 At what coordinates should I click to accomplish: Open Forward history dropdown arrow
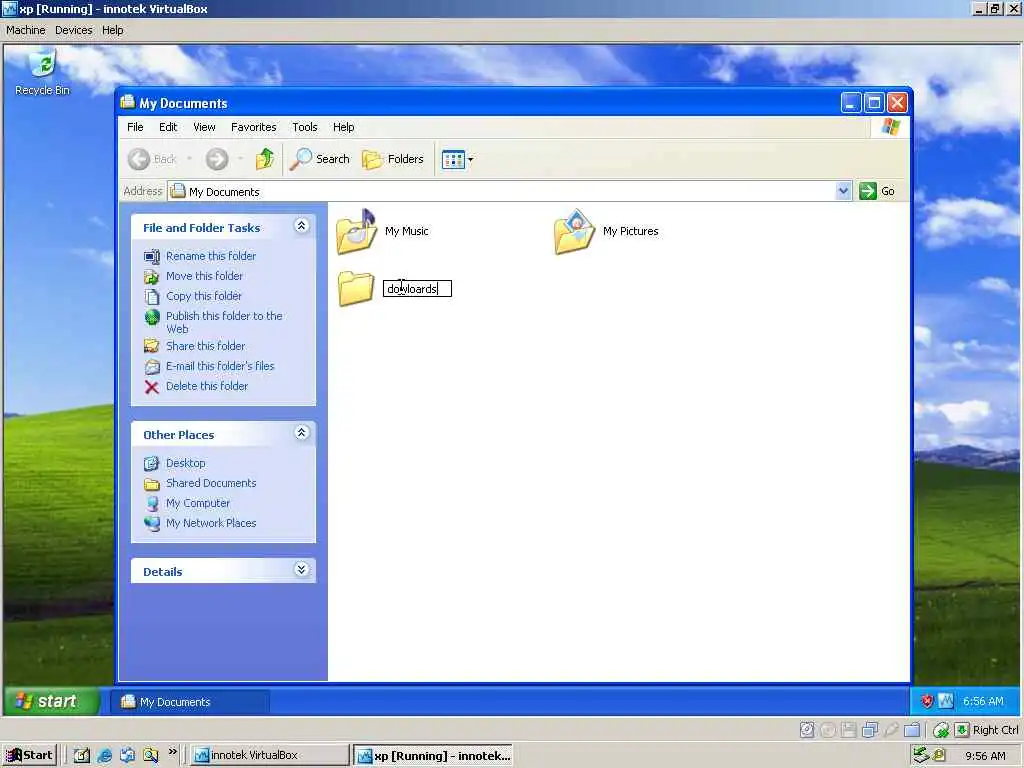pos(241,159)
